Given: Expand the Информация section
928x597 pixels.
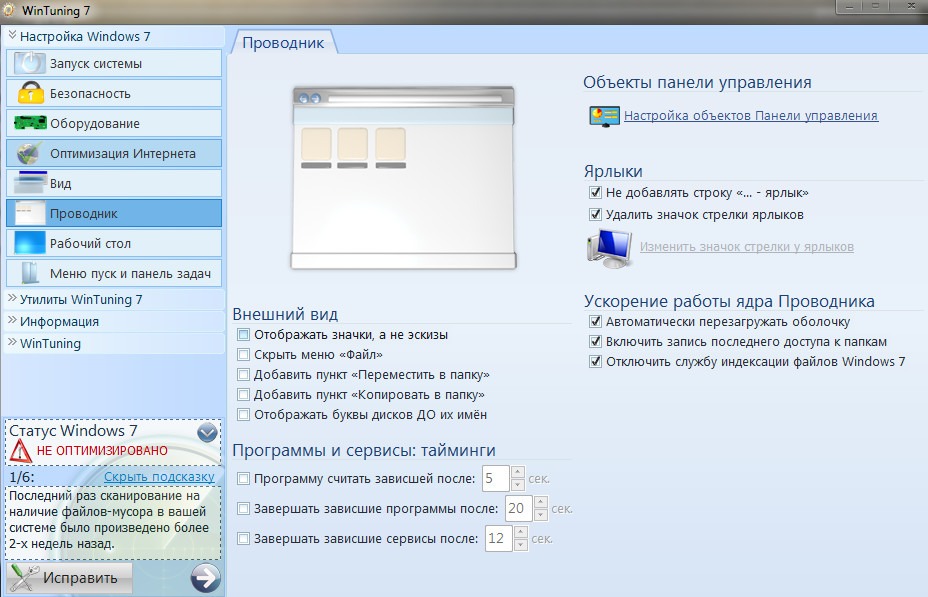Looking at the screenshot, I should 12,321.
